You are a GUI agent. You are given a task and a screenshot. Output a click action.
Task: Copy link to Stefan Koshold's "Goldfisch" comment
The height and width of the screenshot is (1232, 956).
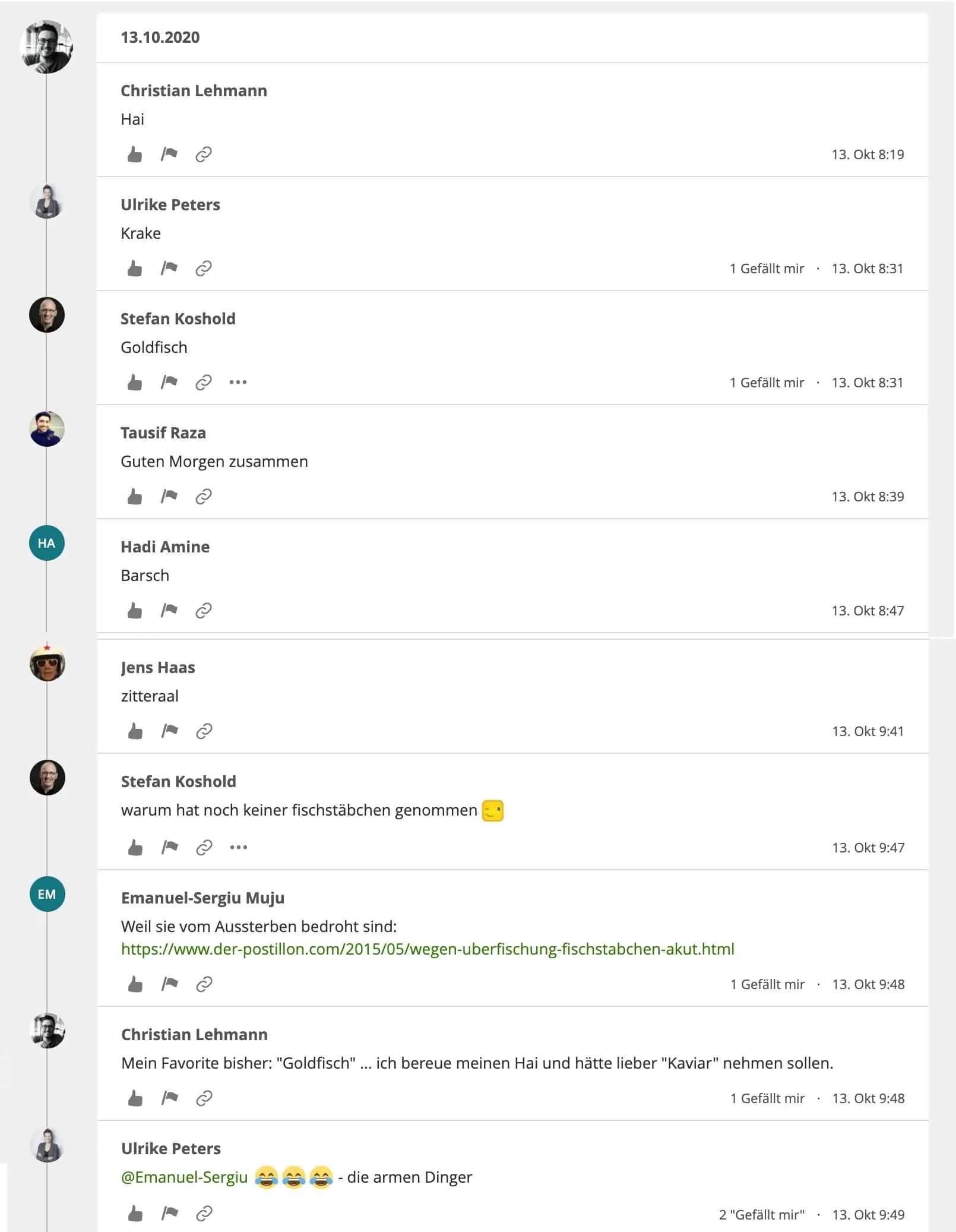click(204, 383)
